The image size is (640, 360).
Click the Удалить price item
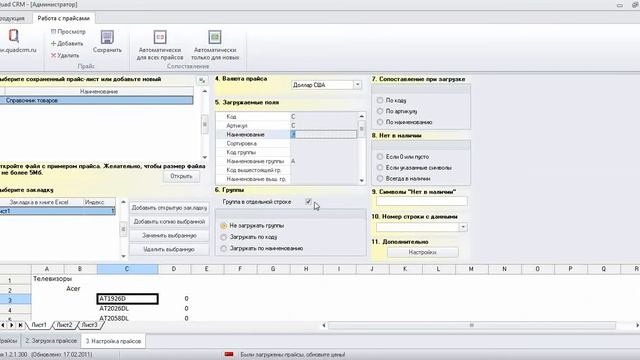click(65, 55)
